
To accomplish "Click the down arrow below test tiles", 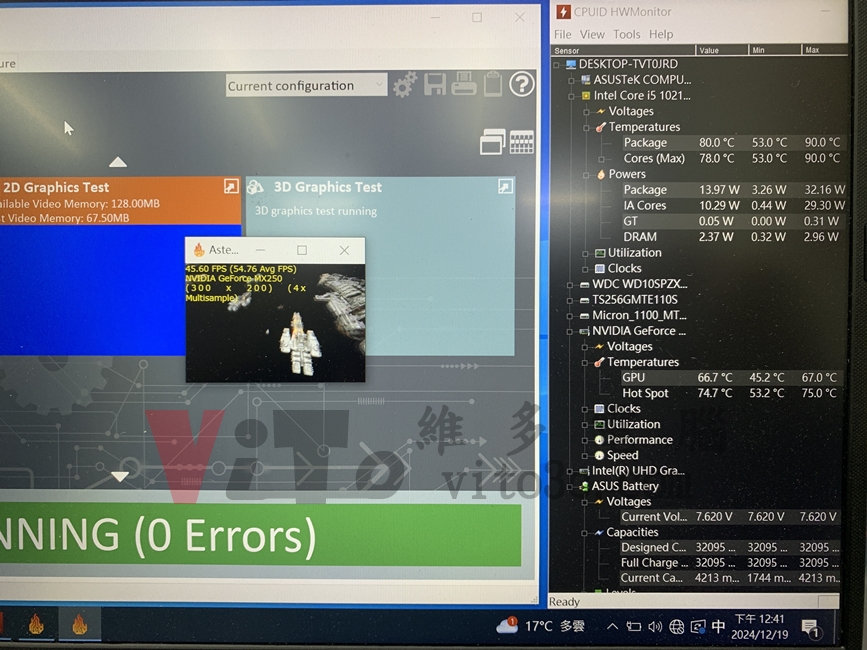I will pyautogui.click(x=120, y=476).
